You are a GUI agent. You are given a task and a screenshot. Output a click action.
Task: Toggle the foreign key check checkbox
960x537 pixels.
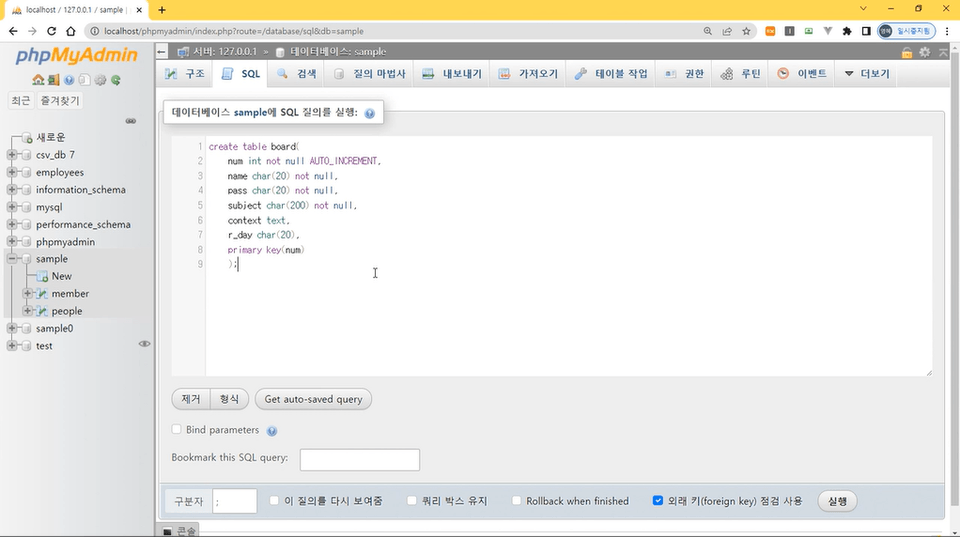tap(658, 501)
